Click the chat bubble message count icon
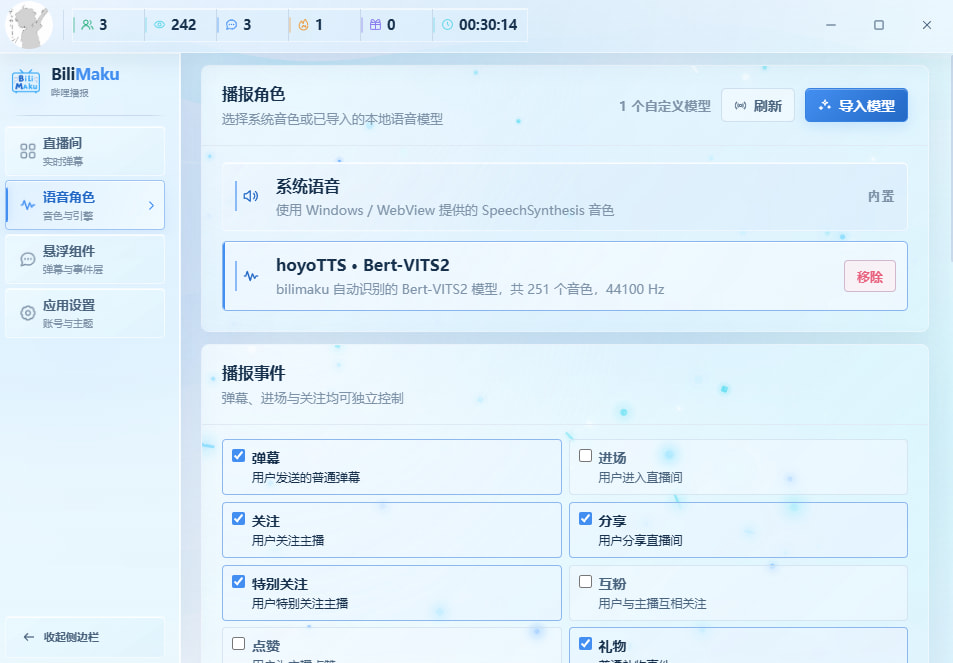Viewport: 953px width, 663px height. pos(232,25)
